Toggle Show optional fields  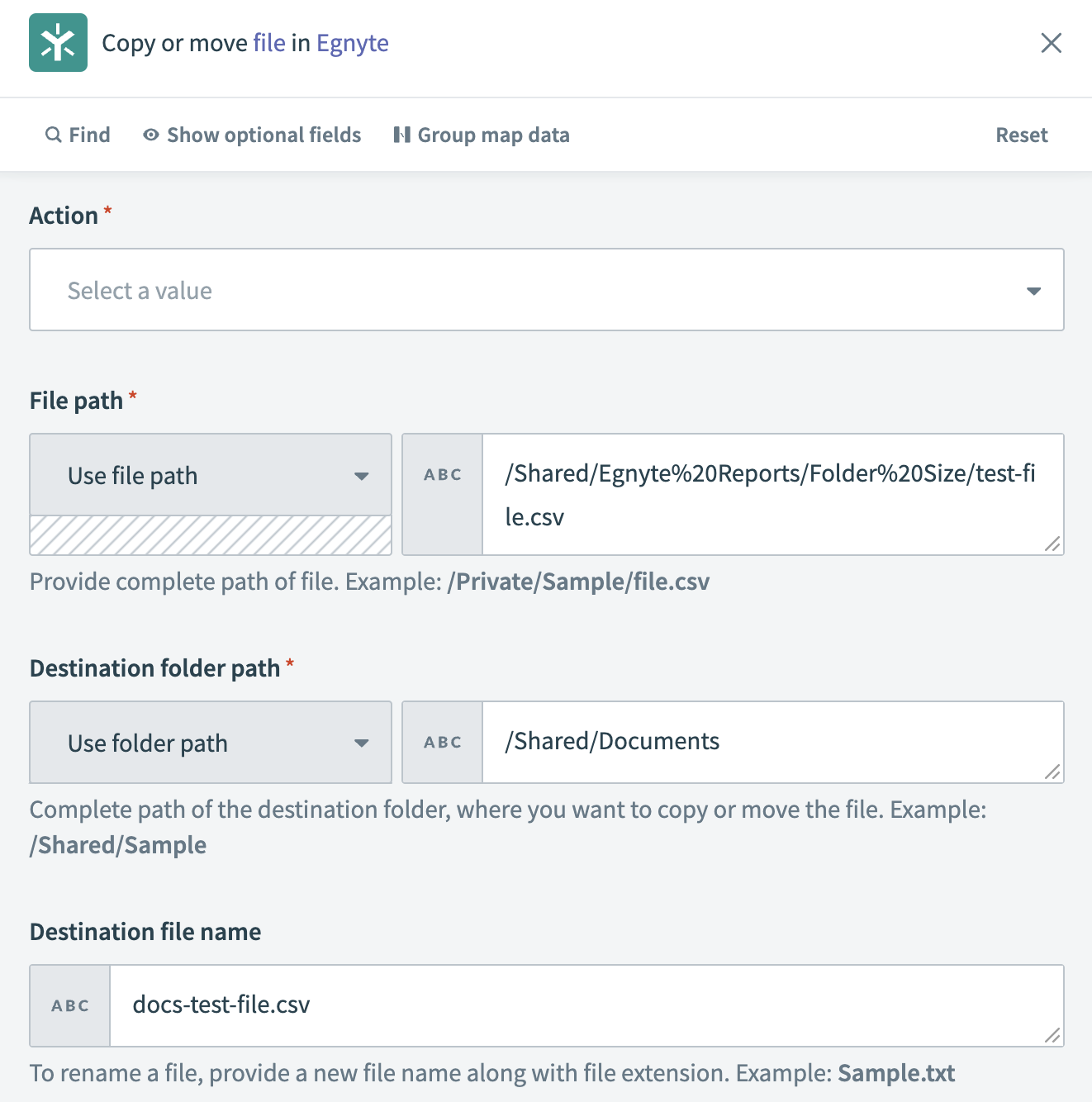point(264,134)
